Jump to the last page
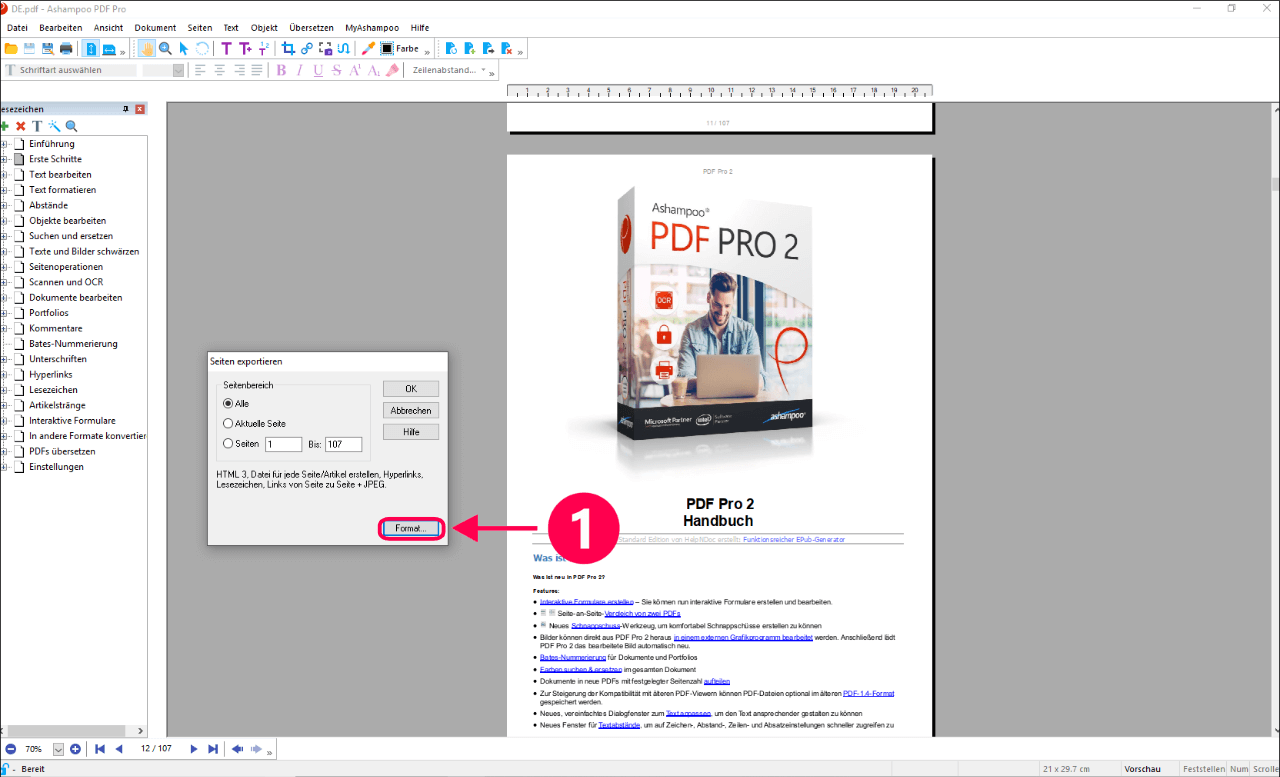The image size is (1280, 777). (213, 748)
